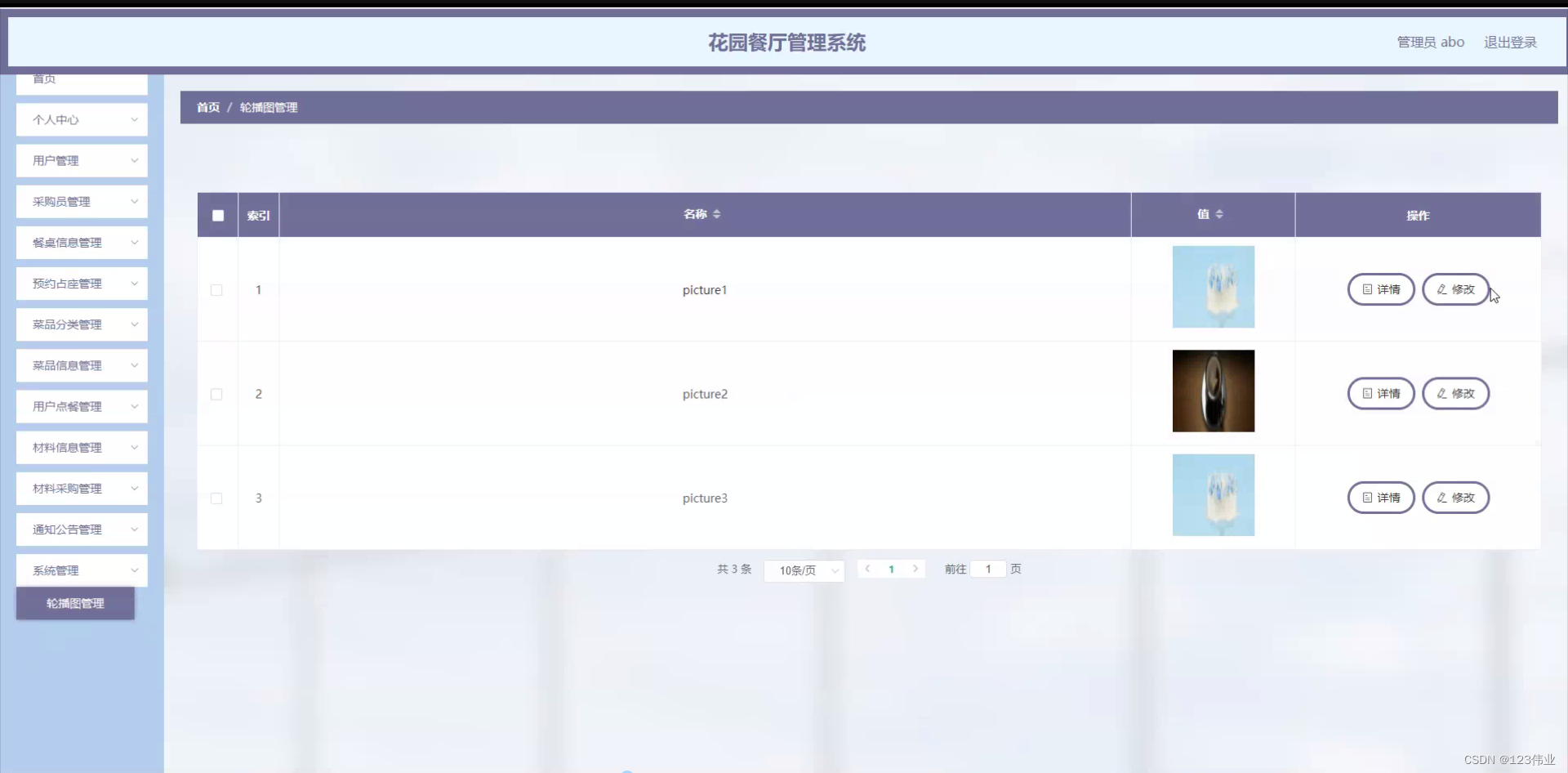Check the checkbox for row 1

coord(216,290)
